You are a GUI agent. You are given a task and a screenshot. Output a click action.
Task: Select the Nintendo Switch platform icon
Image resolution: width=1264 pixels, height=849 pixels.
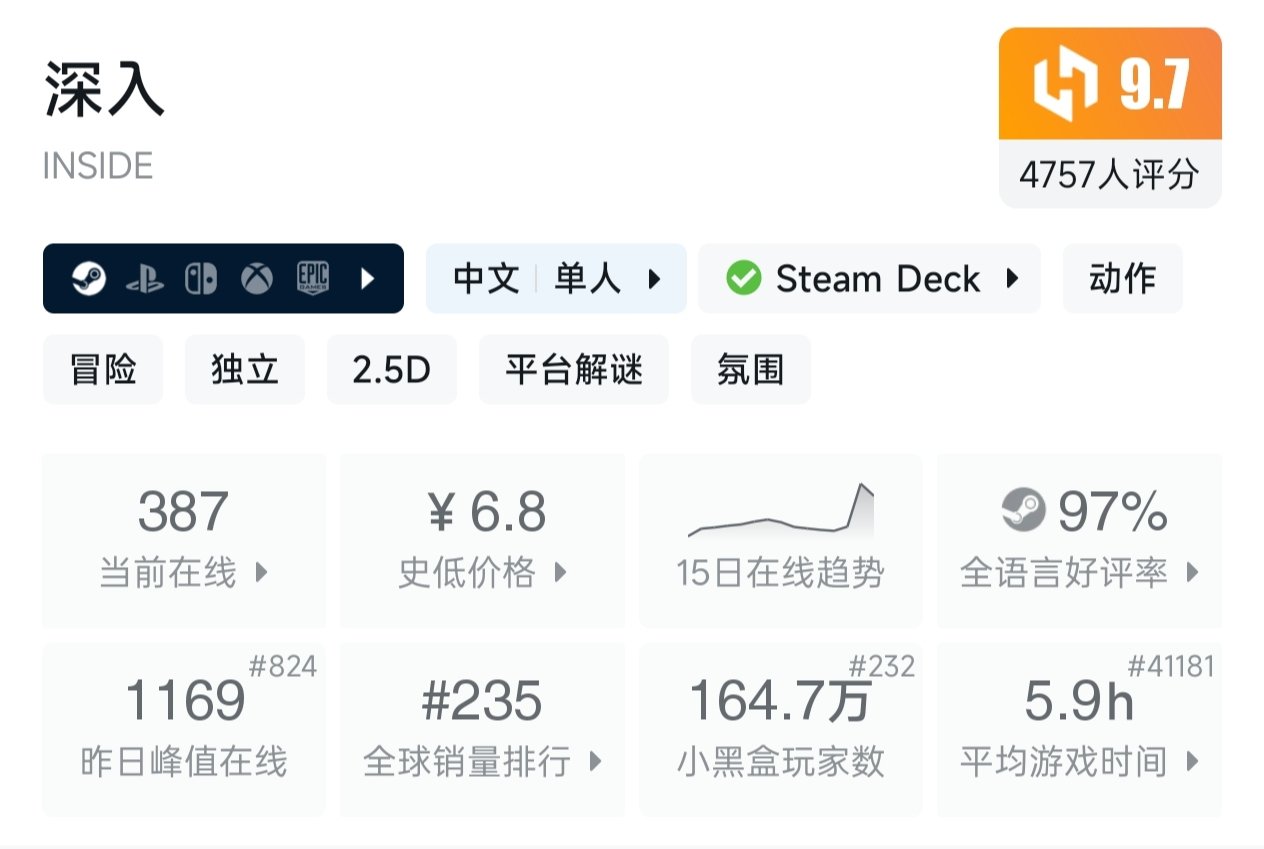[202, 277]
